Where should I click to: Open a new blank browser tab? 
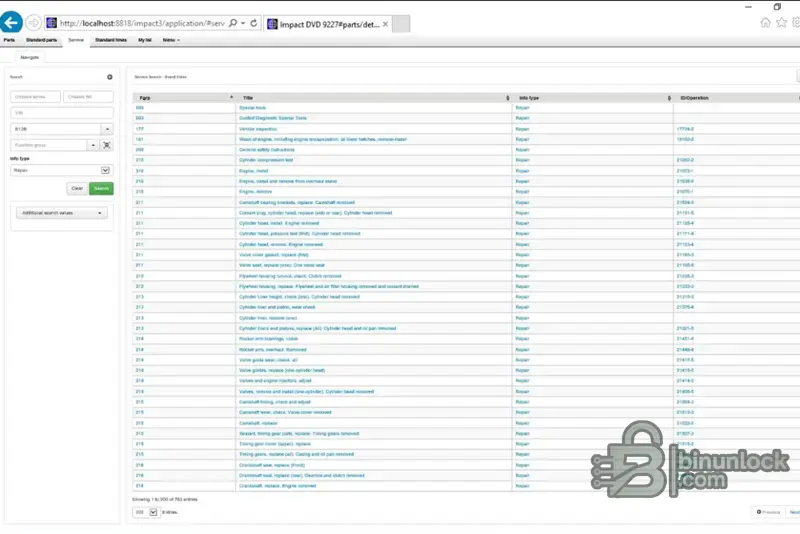[x=401, y=24]
